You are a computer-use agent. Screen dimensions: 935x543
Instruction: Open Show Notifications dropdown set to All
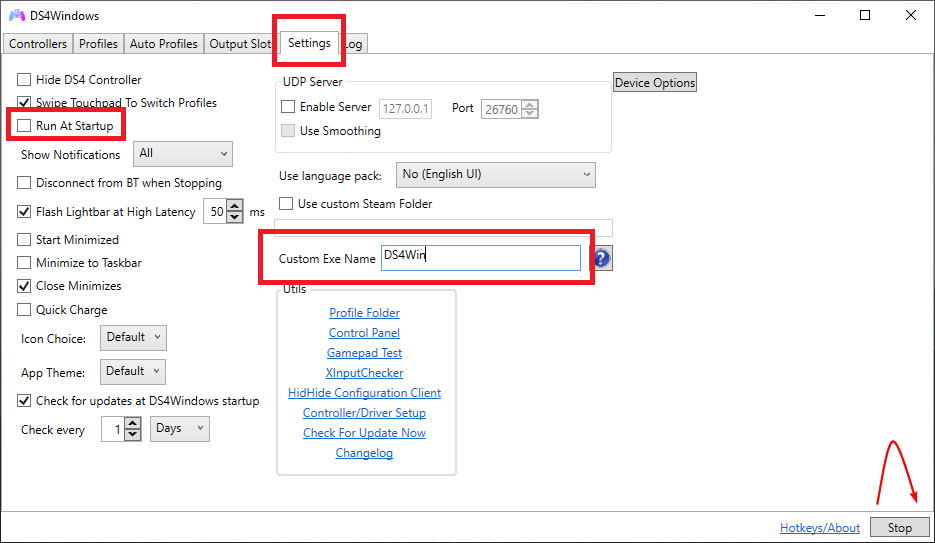click(182, 154)
